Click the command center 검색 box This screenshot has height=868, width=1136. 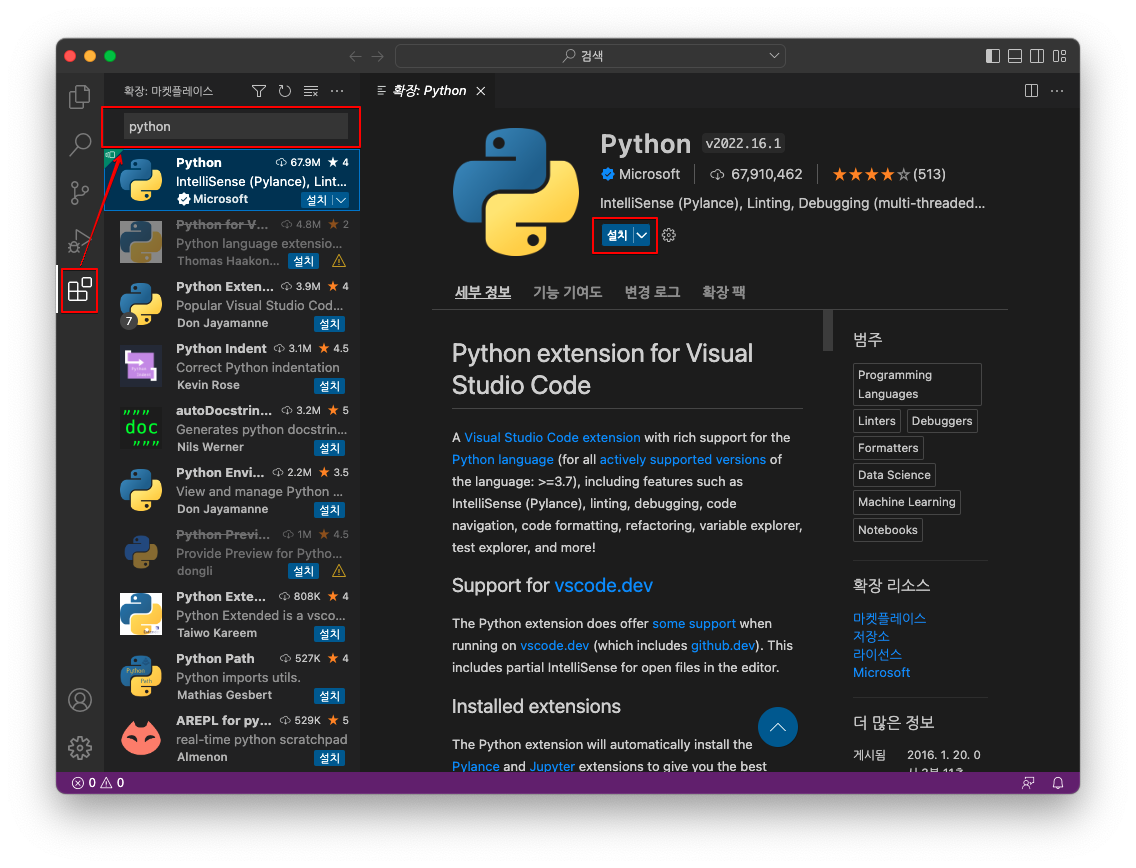tap(590, 56)
